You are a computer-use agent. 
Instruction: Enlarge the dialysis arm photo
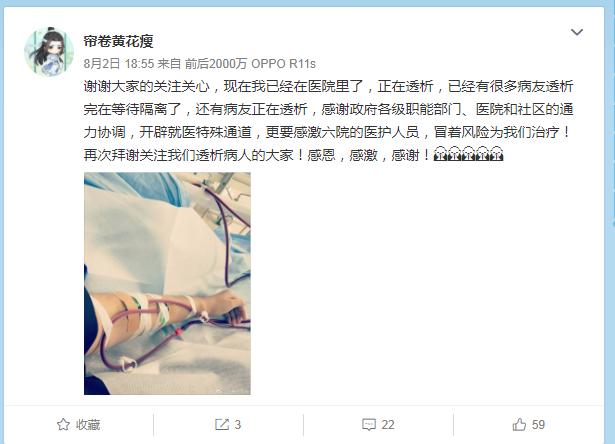pos(167,283)
